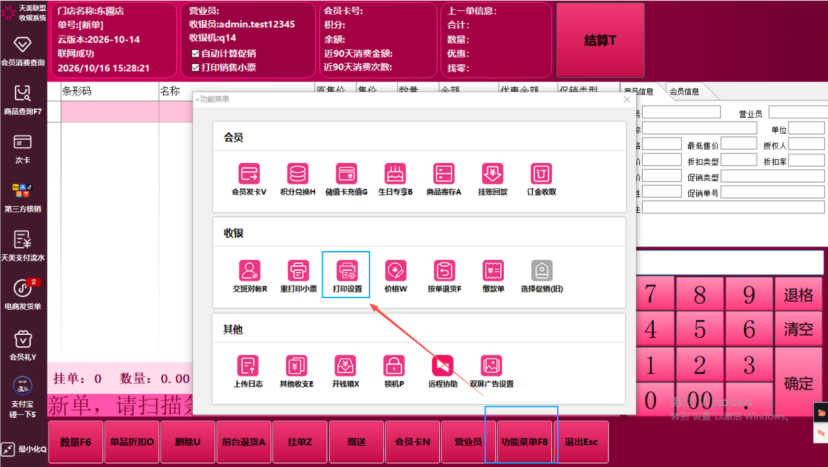Open 会员礼Y member gift
The height and width of the screenshot is (467, 828).
coord(23,344)
